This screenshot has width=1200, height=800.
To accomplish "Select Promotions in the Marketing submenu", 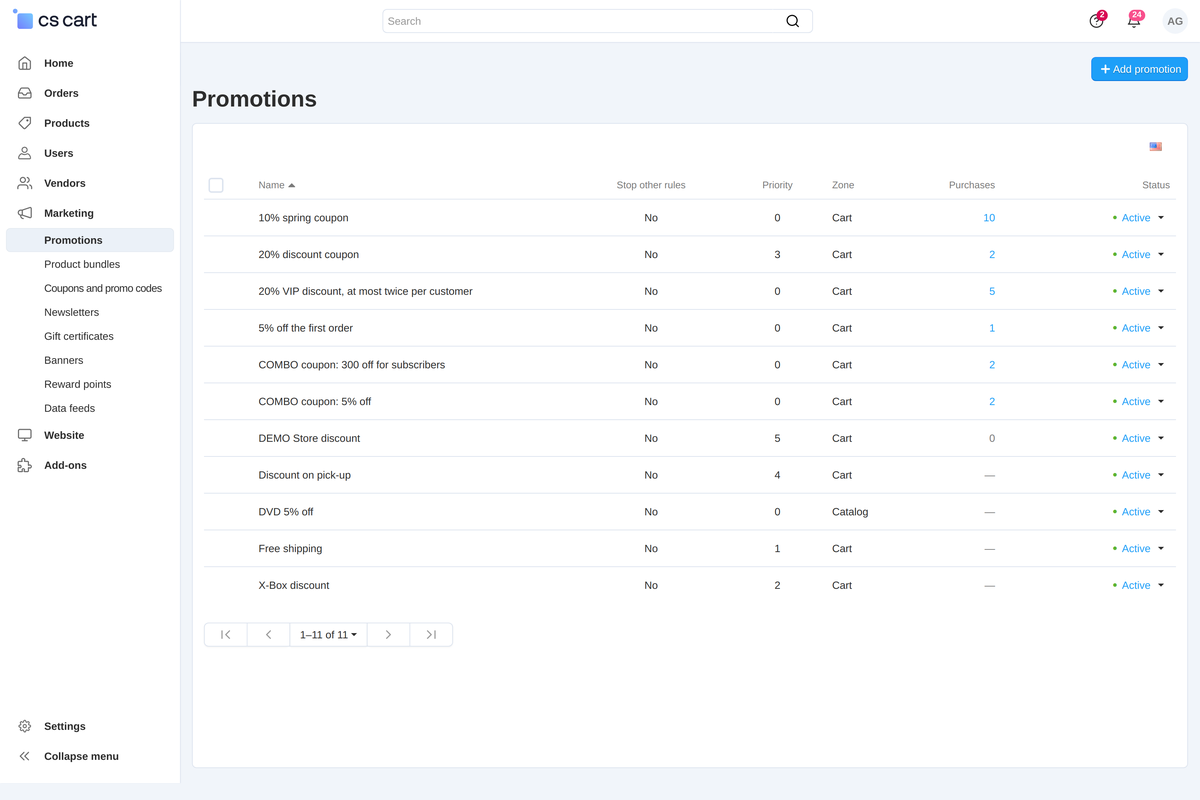I will coord(90,240).
